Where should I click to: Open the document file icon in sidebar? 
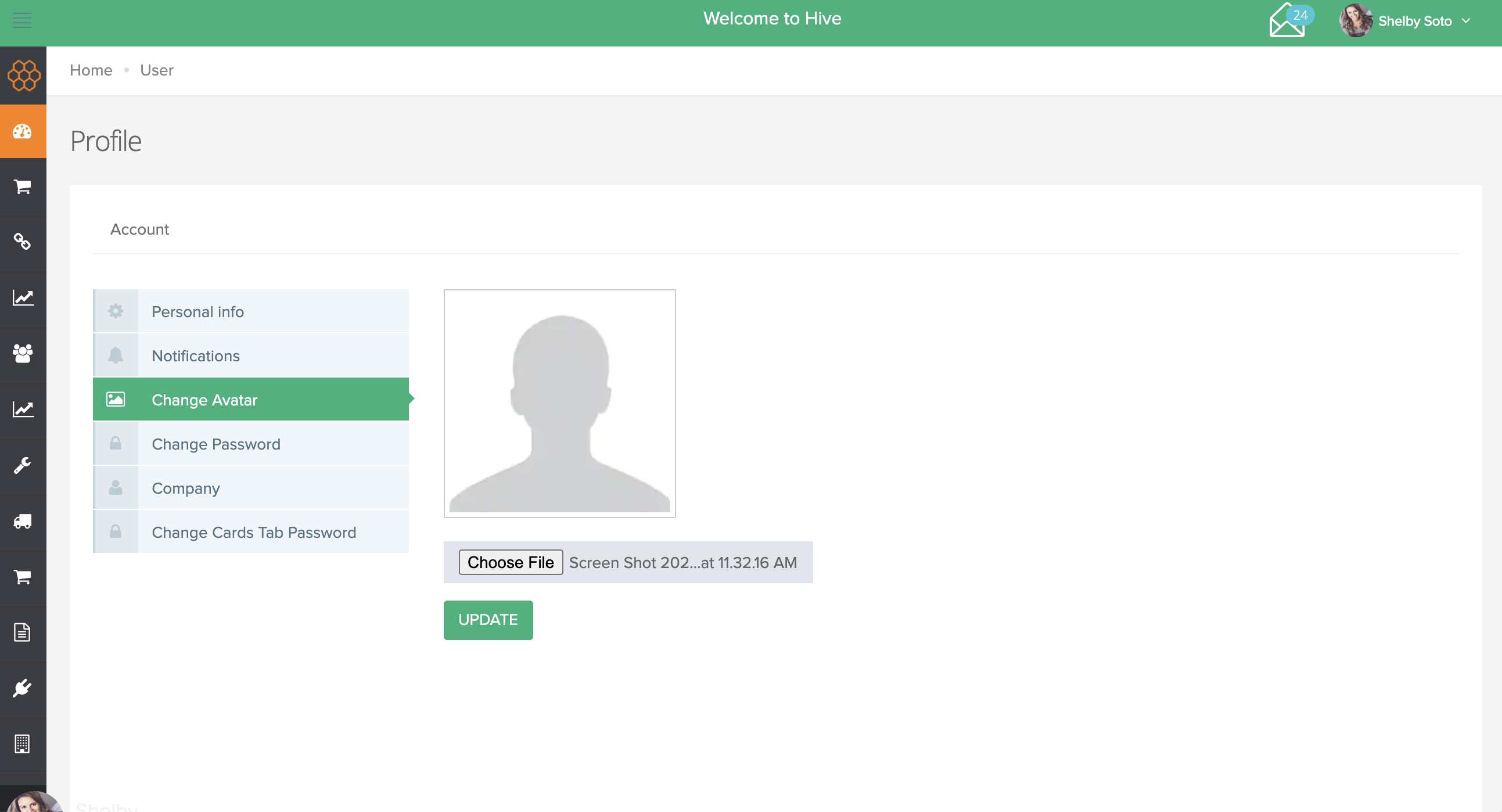click(x=23, y=633)
